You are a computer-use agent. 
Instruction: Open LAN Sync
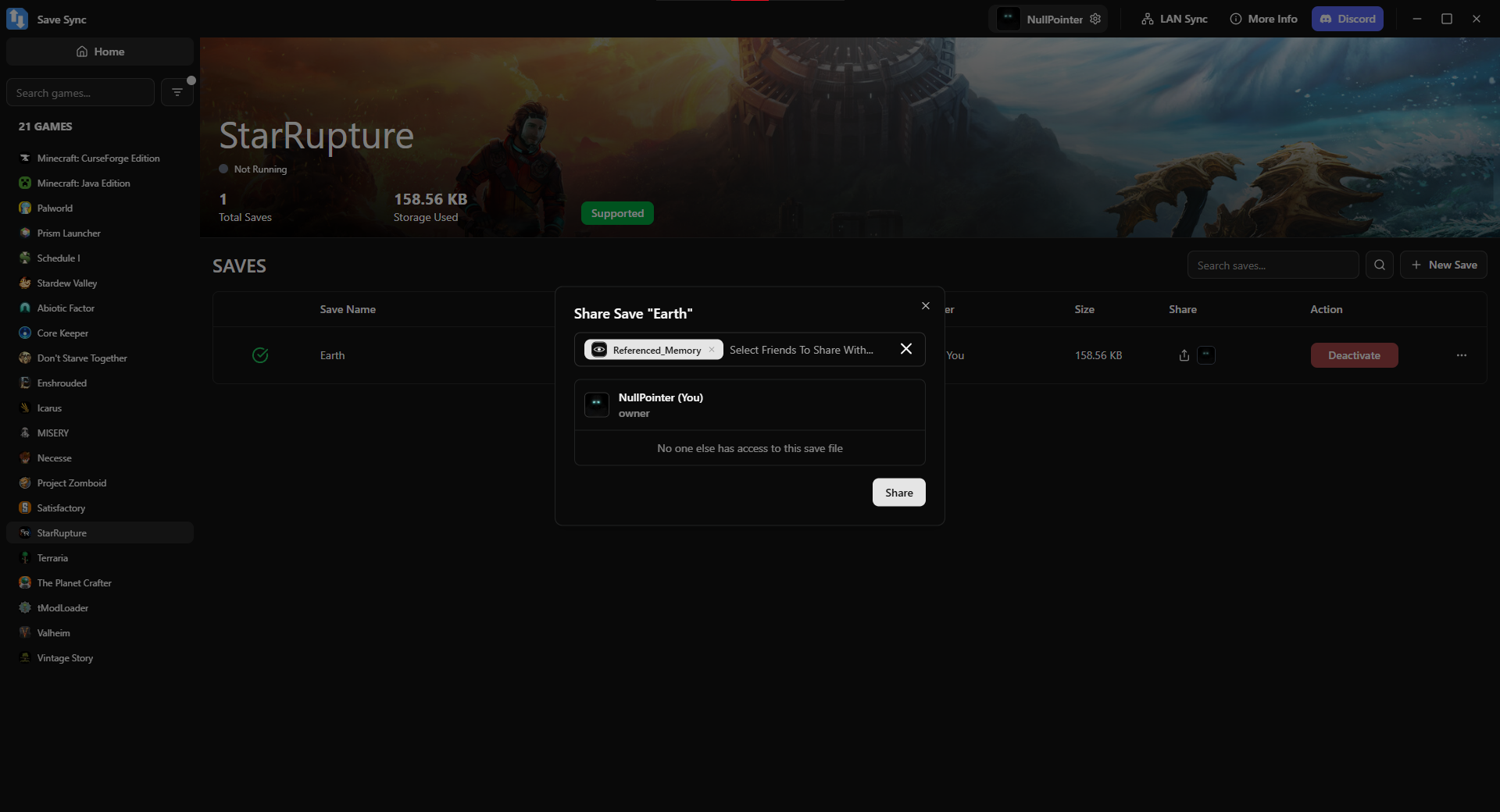1174,19
